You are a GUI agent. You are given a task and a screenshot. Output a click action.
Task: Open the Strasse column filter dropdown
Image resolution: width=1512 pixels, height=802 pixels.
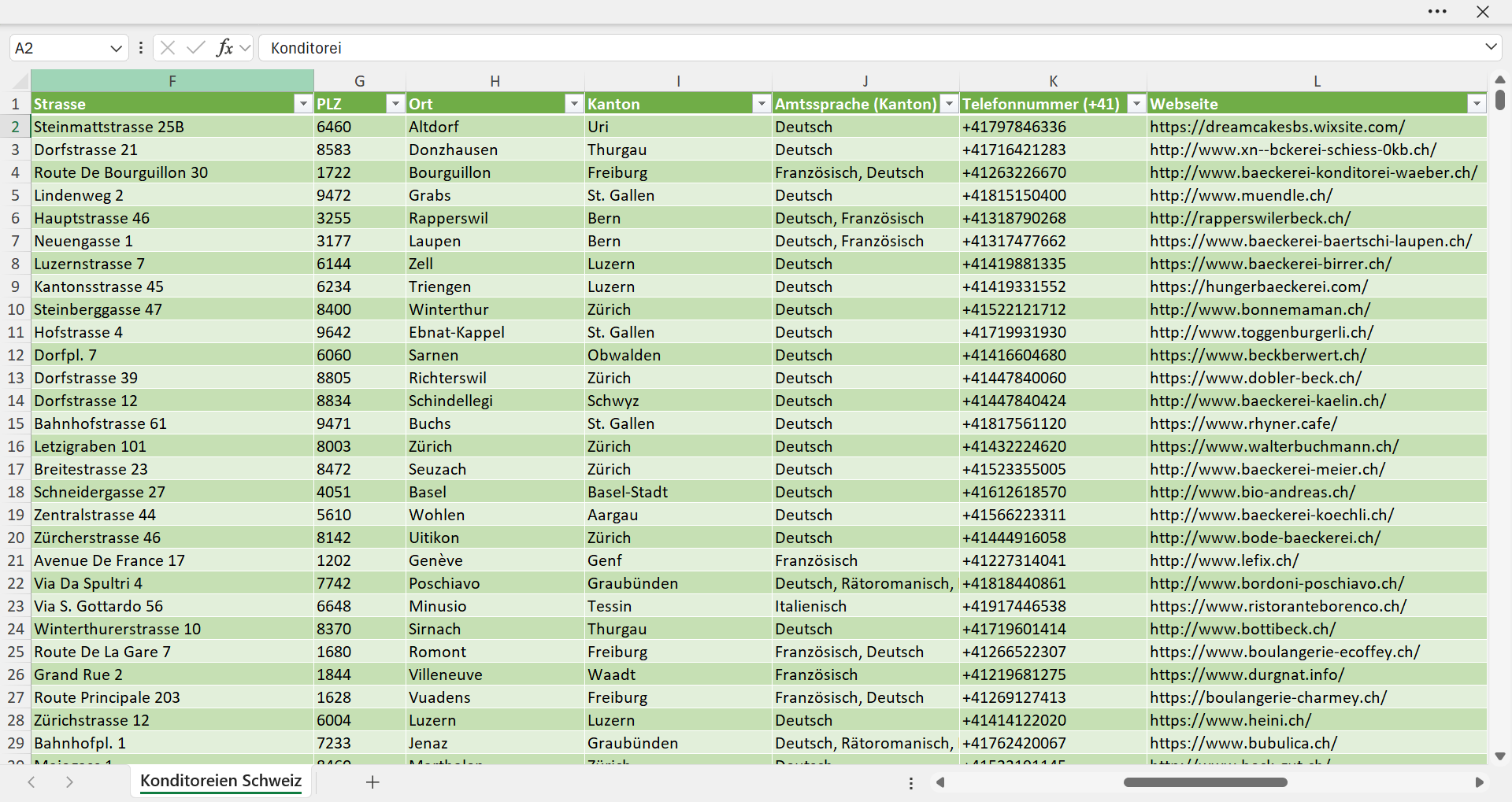coord(302,104)
